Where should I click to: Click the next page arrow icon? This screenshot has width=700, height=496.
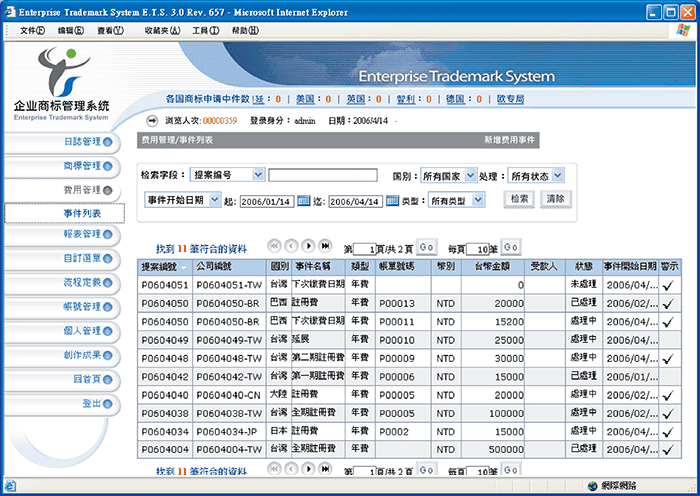click(x=307, y=246)
